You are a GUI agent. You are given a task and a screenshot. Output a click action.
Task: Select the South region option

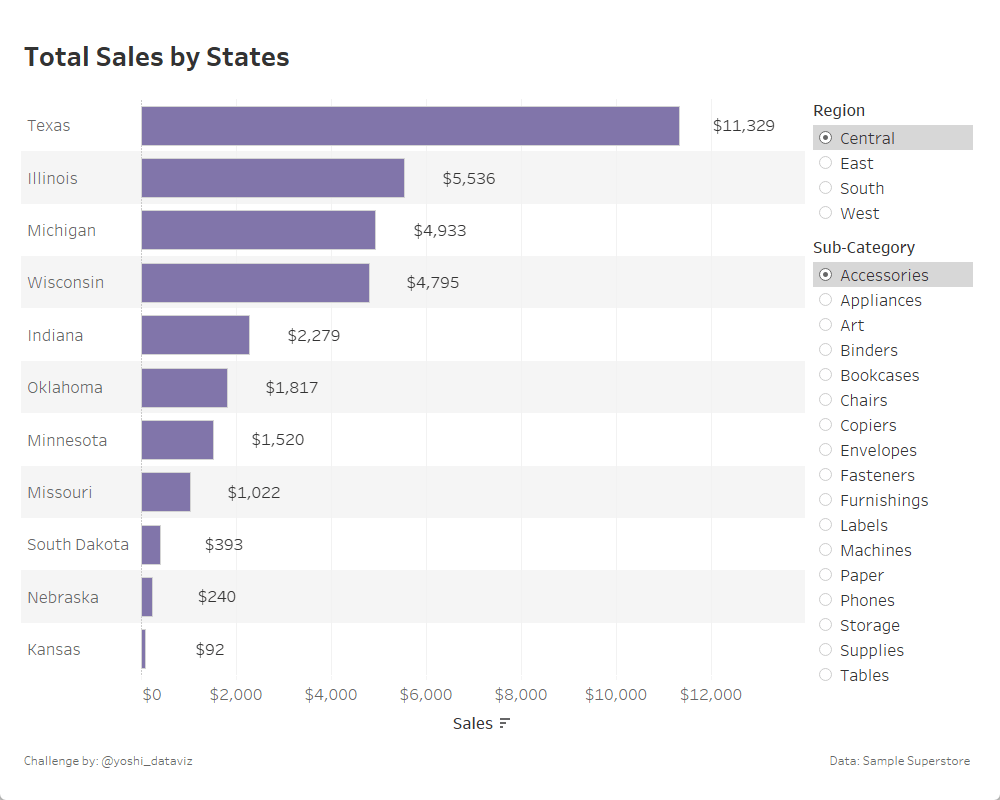[826, 188]
